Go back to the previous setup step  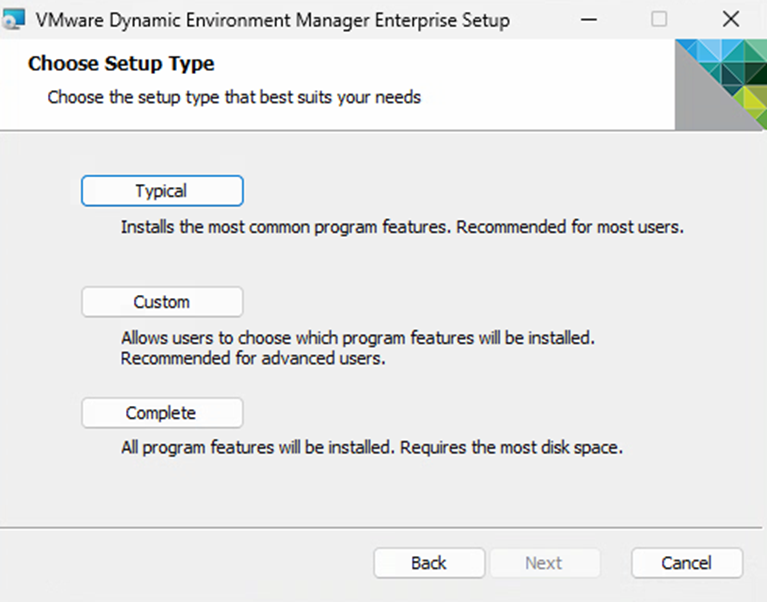tap(429, 563)
